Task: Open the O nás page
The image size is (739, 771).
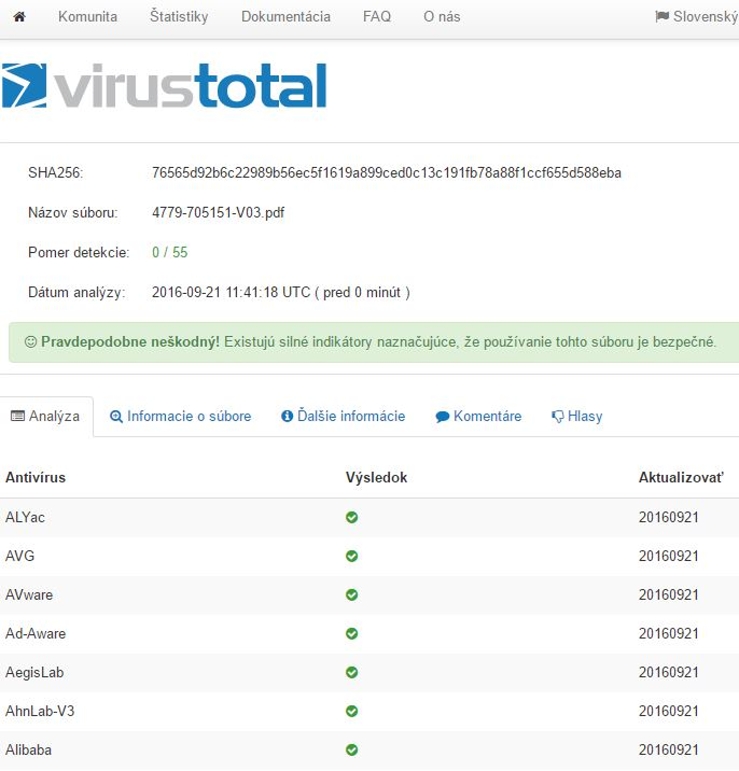Action: pos(442,17)
